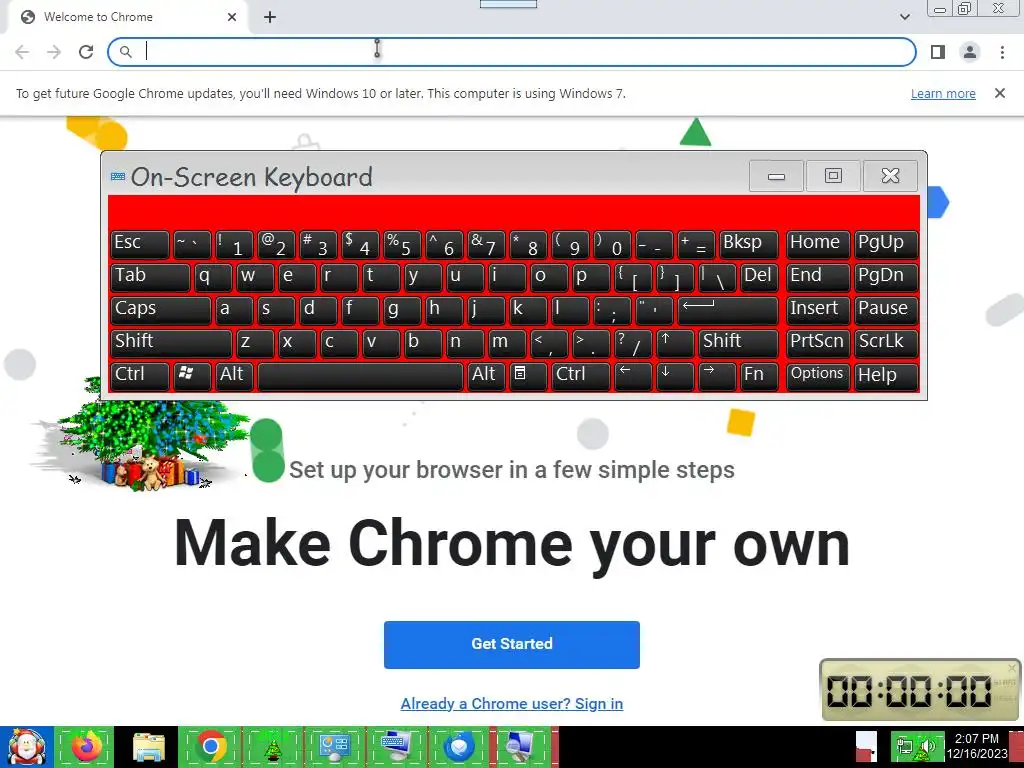Image resolution: width=1024 pixels, height=768 pixels.
Task: Click the volume speaker tray icon
Action: (929, 746)
